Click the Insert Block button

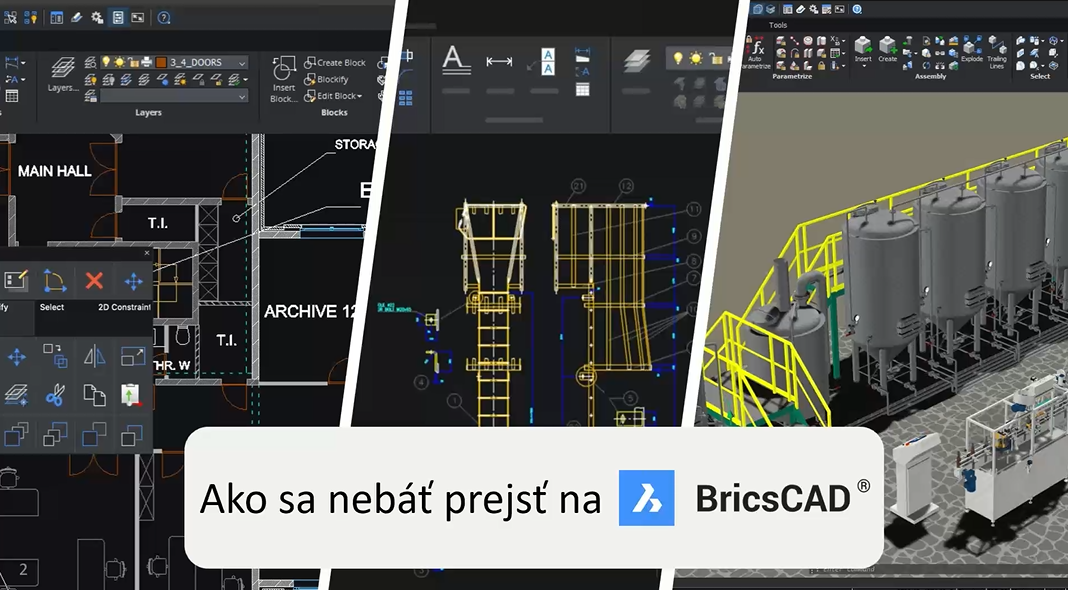pos(283,79)
